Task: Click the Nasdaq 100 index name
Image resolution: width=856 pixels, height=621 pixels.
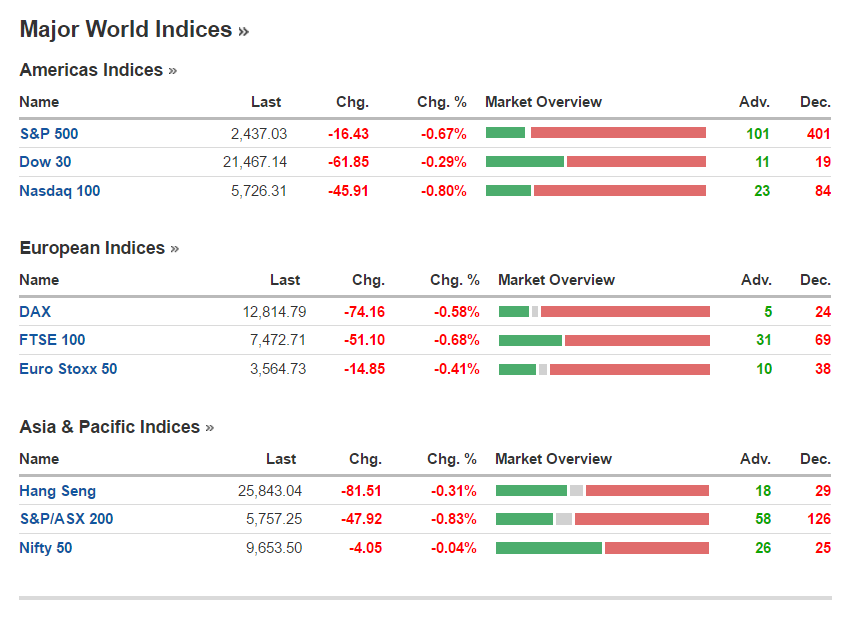Action: [60, 191]
